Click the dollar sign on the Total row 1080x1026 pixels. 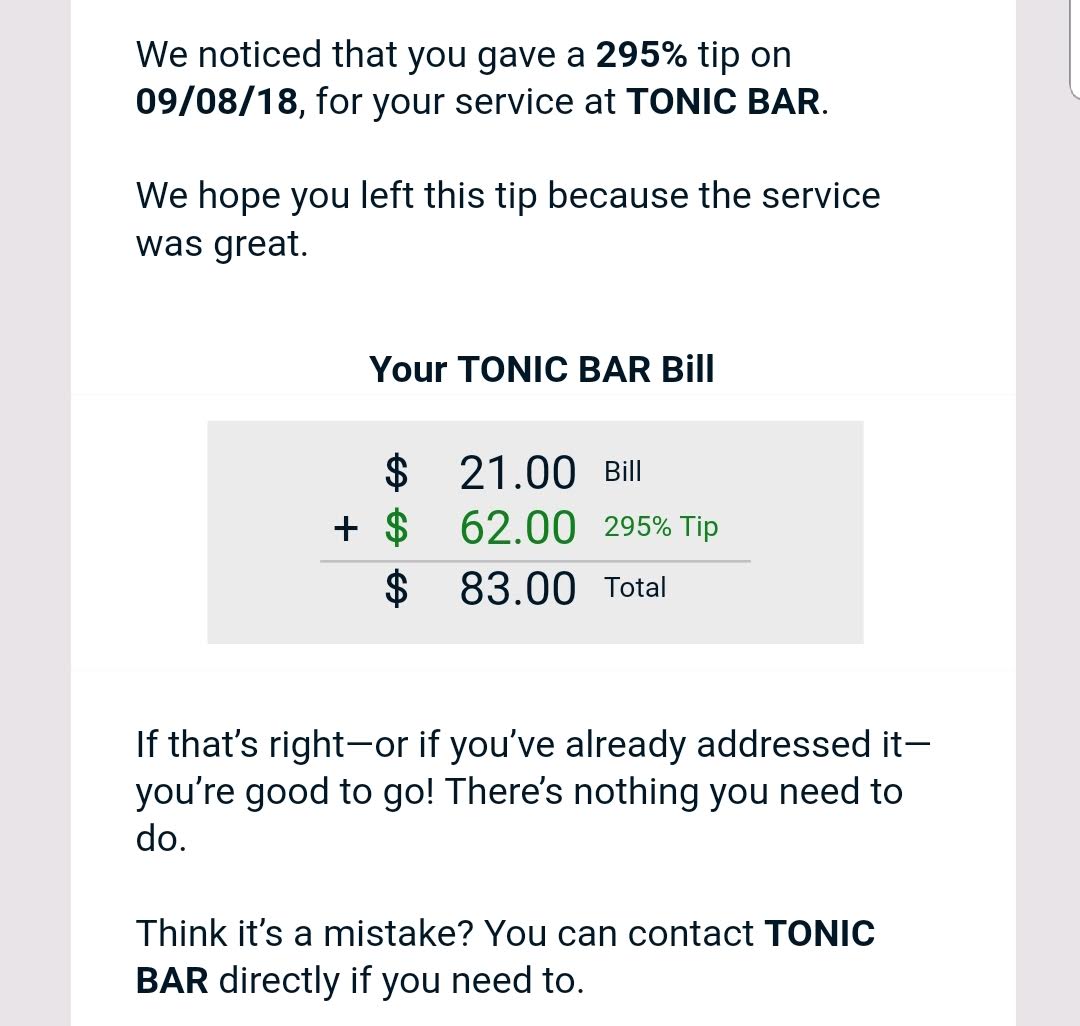pos(397,588)
